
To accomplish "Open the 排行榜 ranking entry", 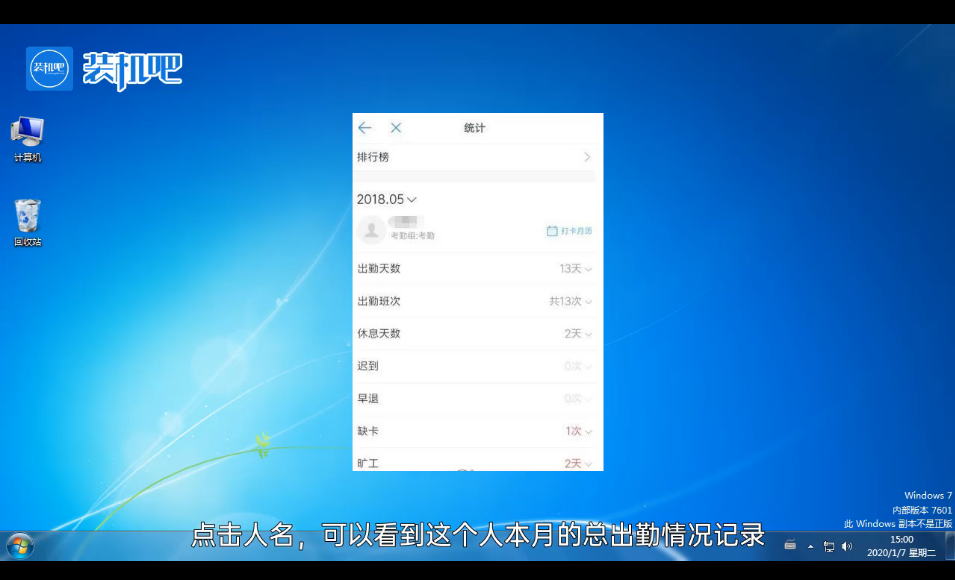I will (476, 157).
